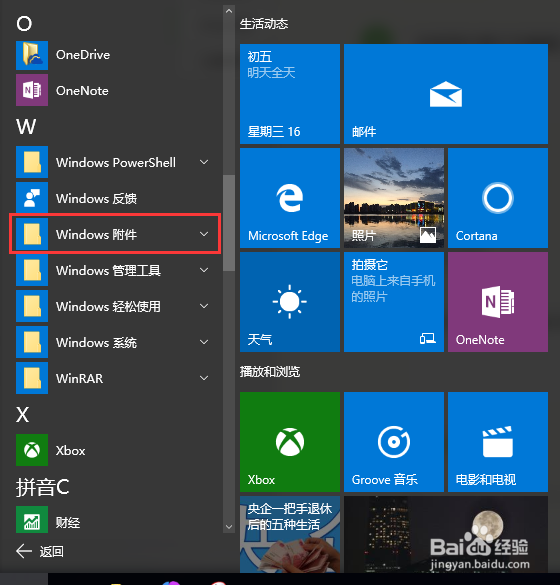
Task: Expand the Windows 系统 chevron
Action: tap(204, 342)
